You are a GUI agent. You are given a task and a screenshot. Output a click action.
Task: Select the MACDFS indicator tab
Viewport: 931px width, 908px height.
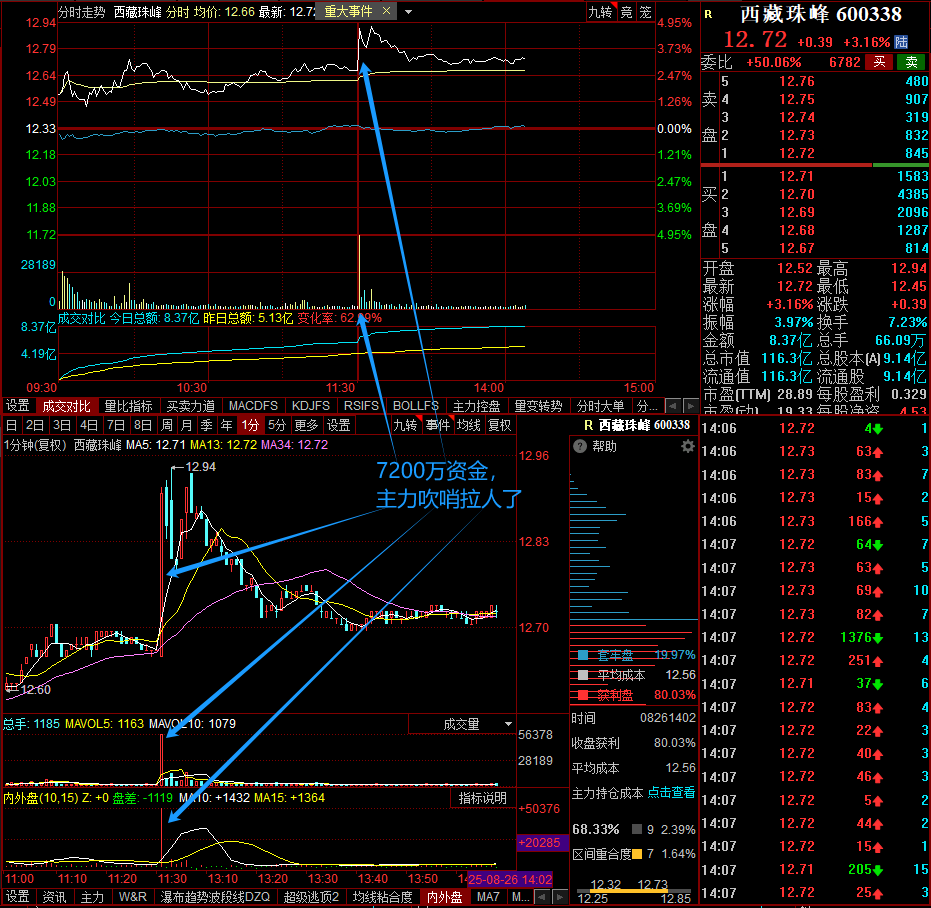254,406
